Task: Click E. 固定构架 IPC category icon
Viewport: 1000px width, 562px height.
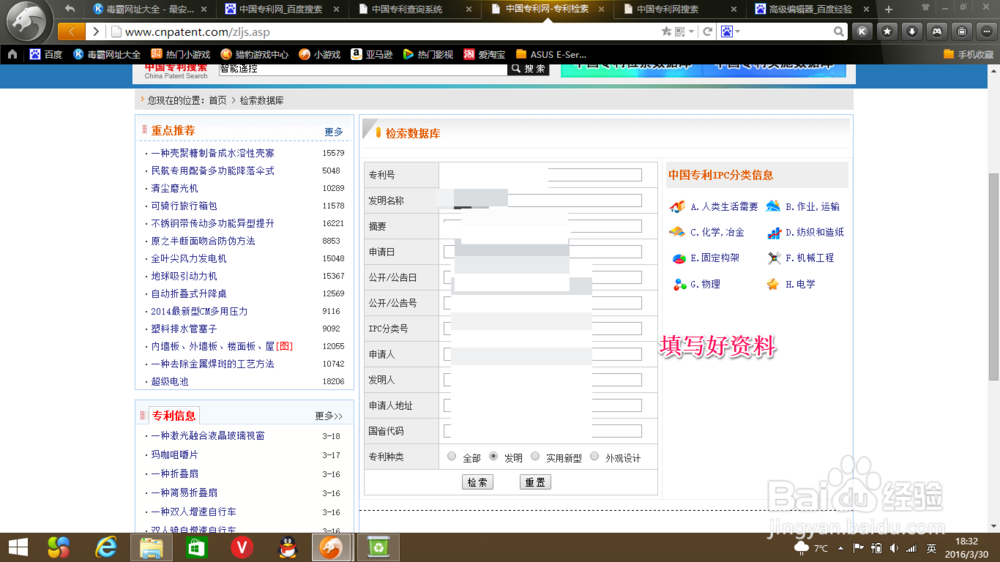Action: point(679,258)
